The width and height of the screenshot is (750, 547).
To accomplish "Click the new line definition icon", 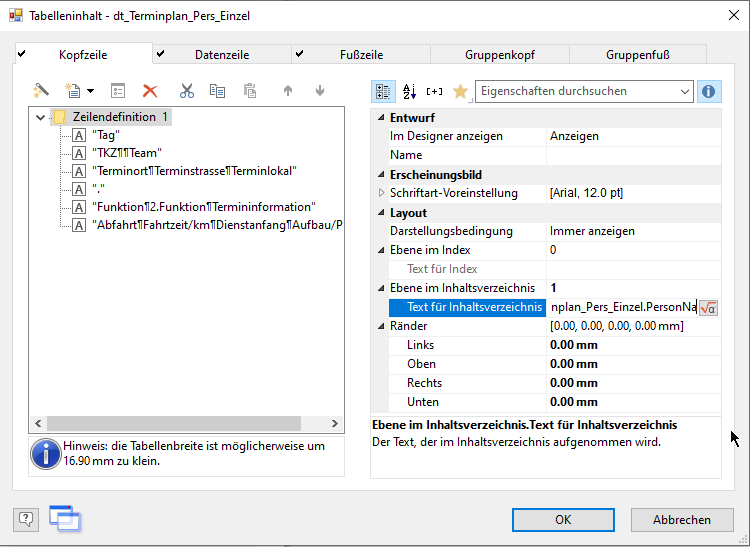I will point(73,90).
